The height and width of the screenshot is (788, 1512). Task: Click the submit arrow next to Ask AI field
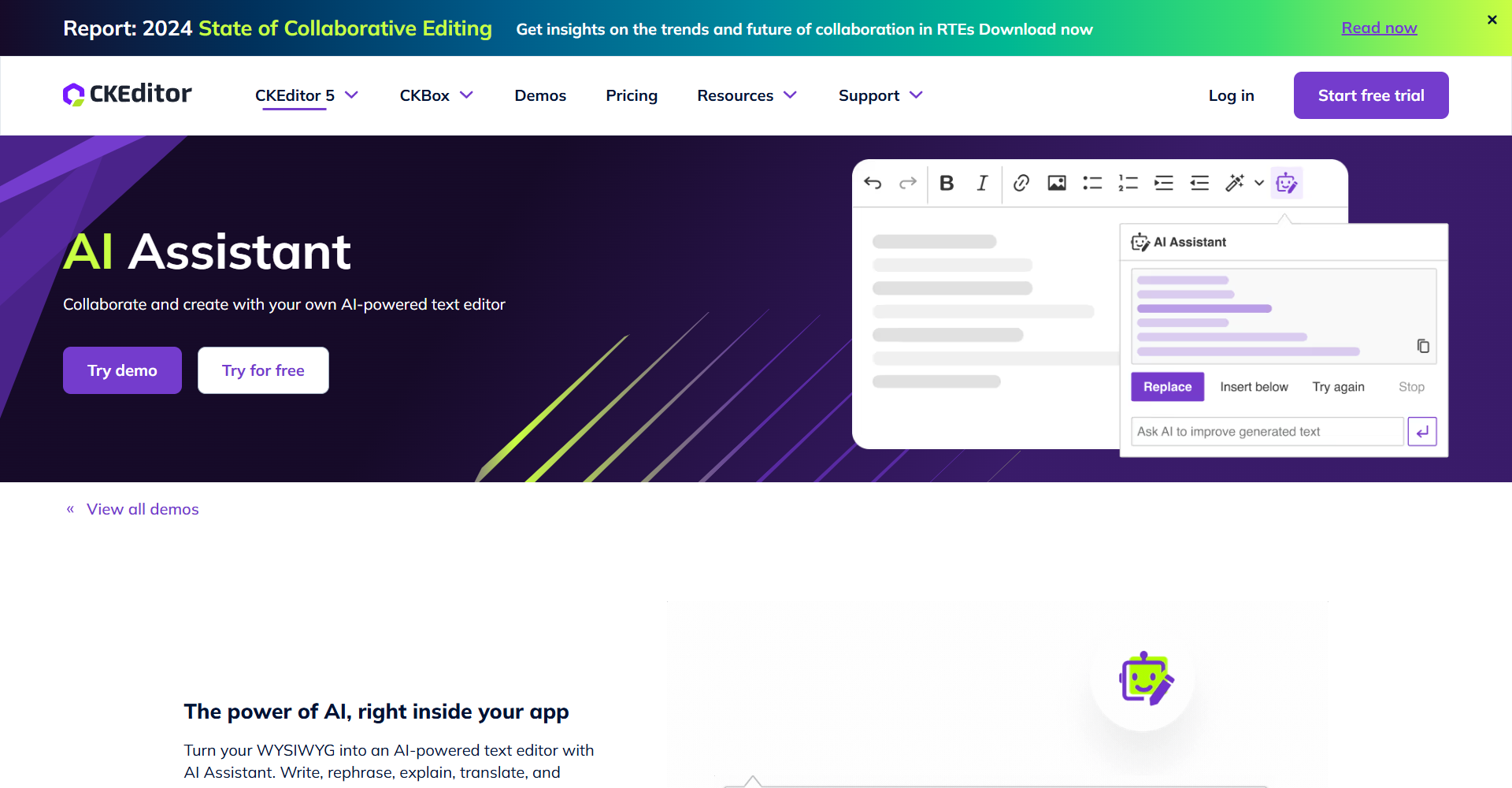(x=1422, y=431)
